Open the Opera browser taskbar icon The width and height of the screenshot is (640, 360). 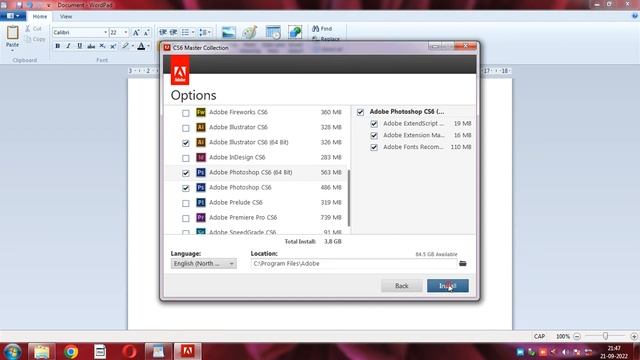click(x=129, y=351)
